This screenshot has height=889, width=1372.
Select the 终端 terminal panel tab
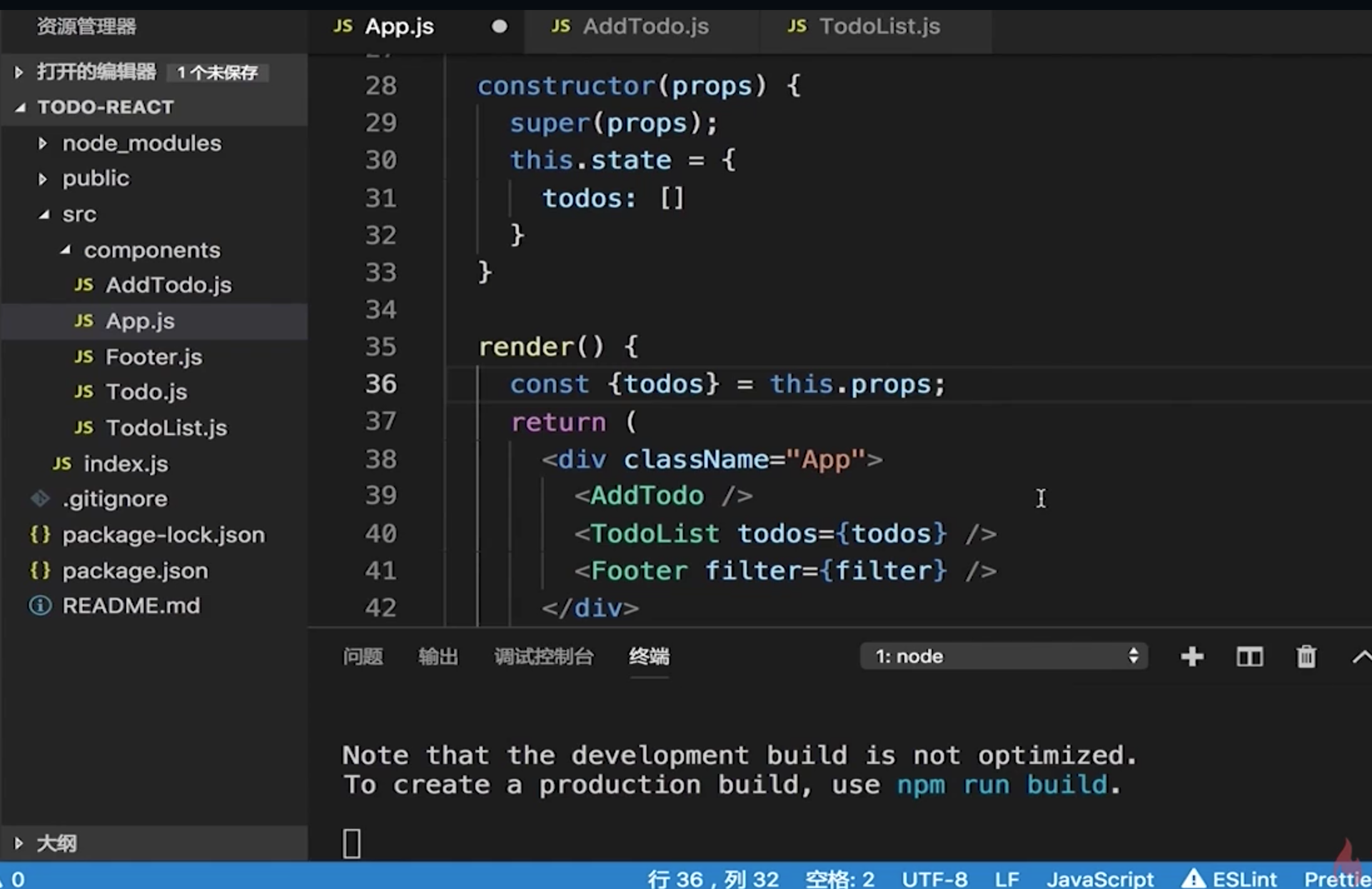pos(649,656)
